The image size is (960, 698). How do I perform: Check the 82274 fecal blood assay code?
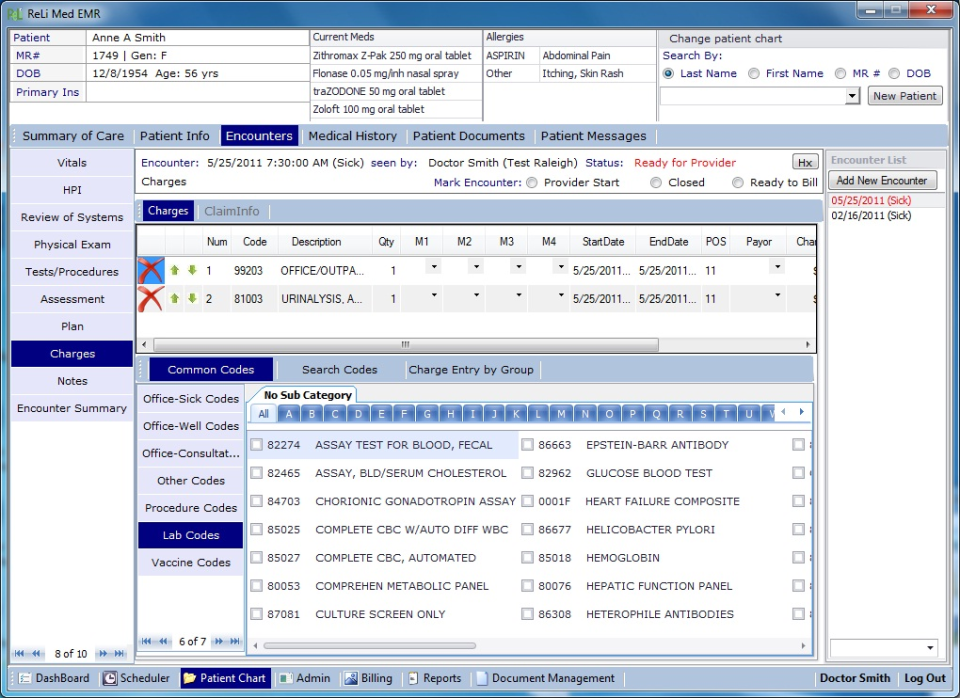point(257,445)
